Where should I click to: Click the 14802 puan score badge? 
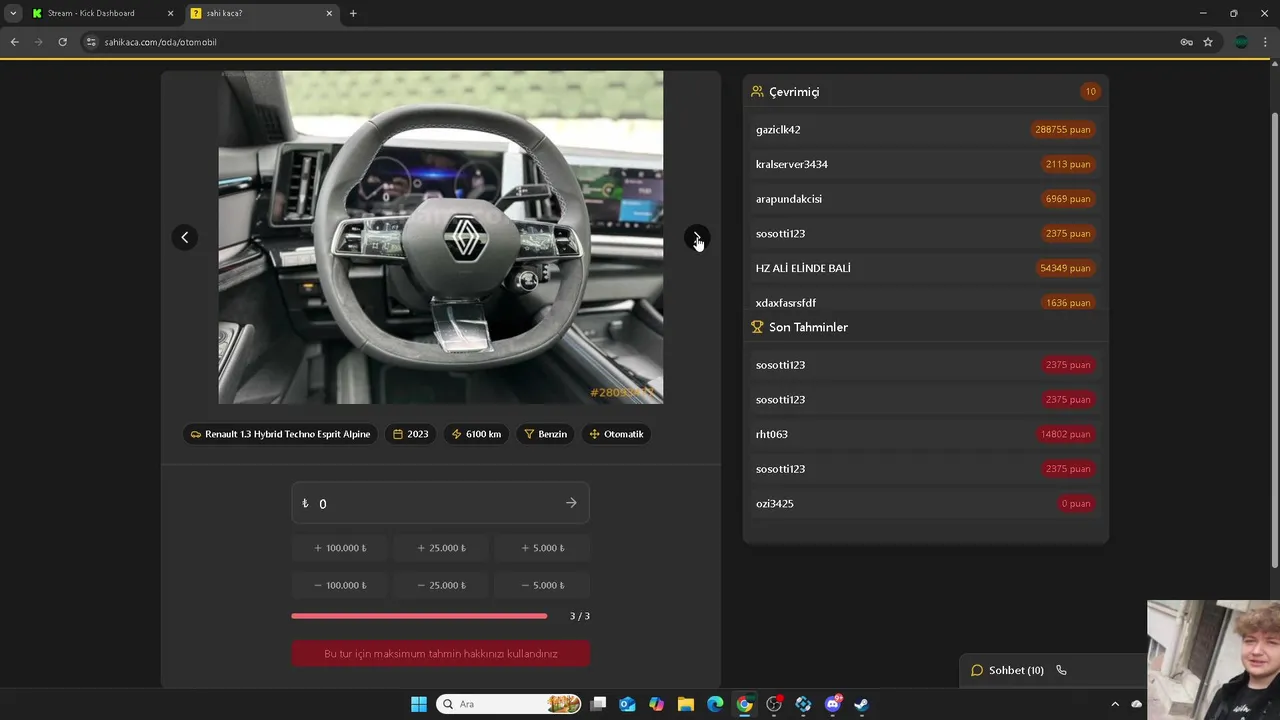pyautogui.click(x=1065, y=434)
